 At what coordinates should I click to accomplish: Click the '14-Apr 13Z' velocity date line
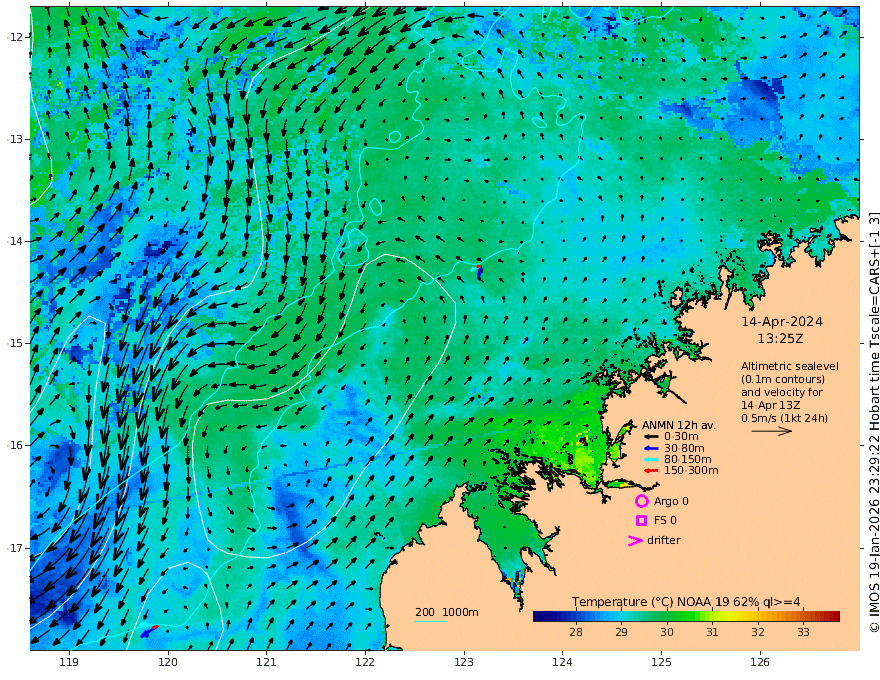771,405
